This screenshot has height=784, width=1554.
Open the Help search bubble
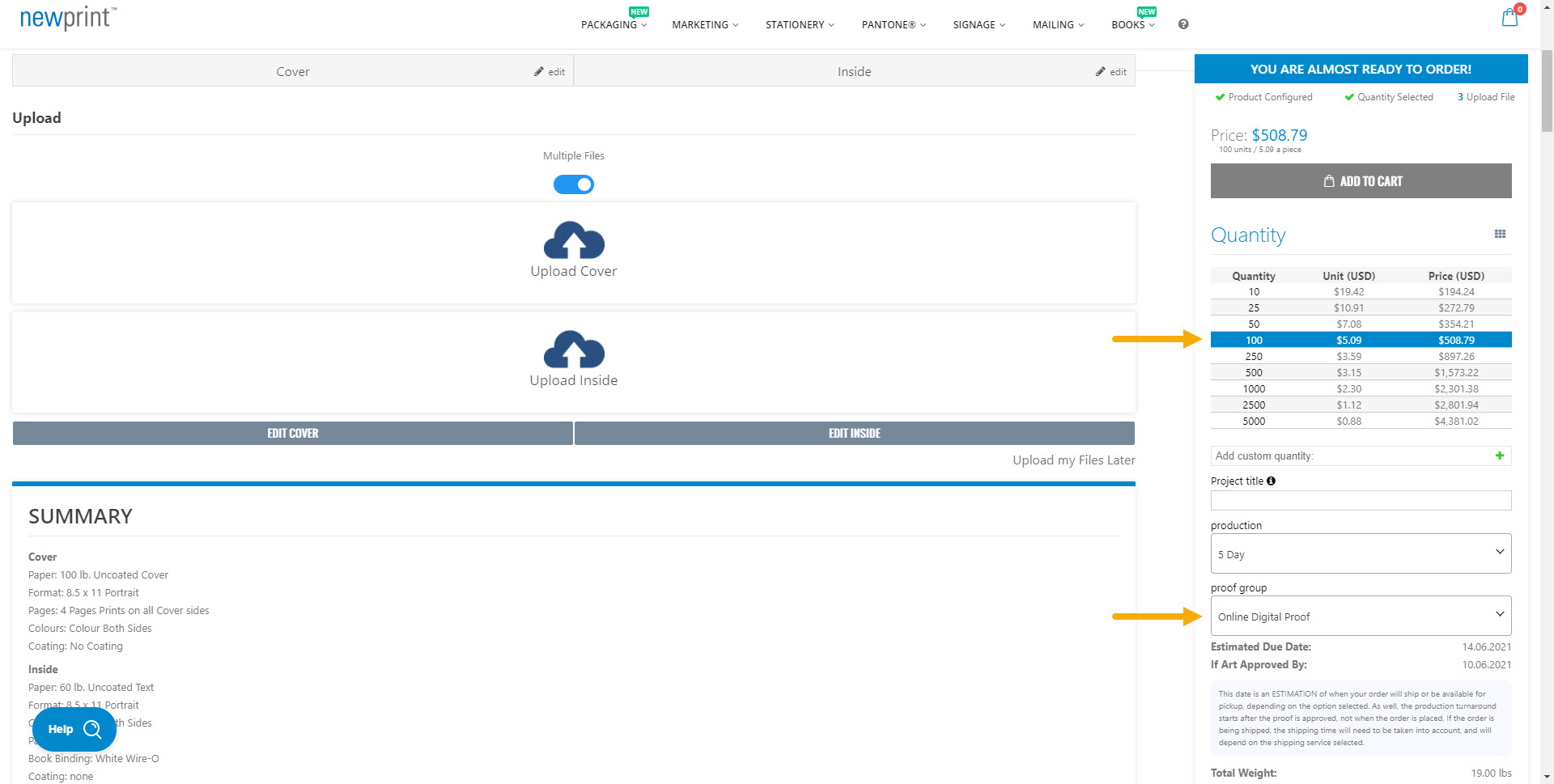[x=74, y=729]
